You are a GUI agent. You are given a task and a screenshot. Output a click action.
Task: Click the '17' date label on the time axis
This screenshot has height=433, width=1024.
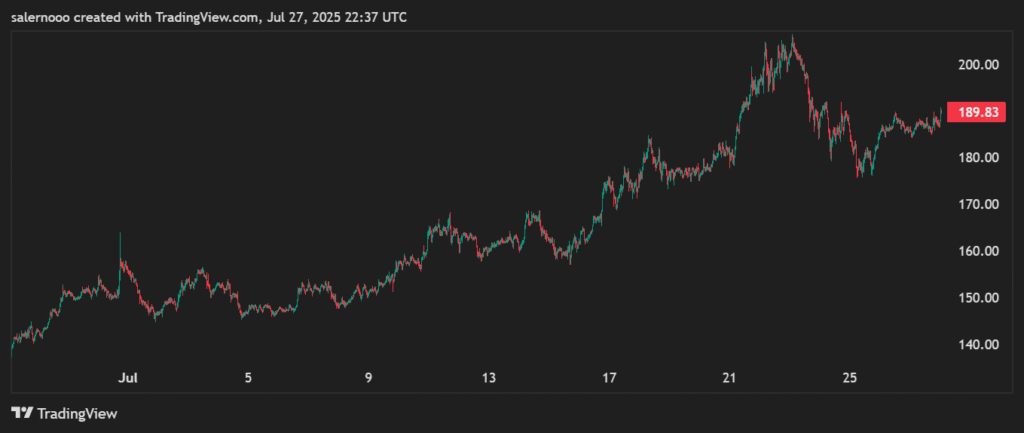tap(609, 378)
